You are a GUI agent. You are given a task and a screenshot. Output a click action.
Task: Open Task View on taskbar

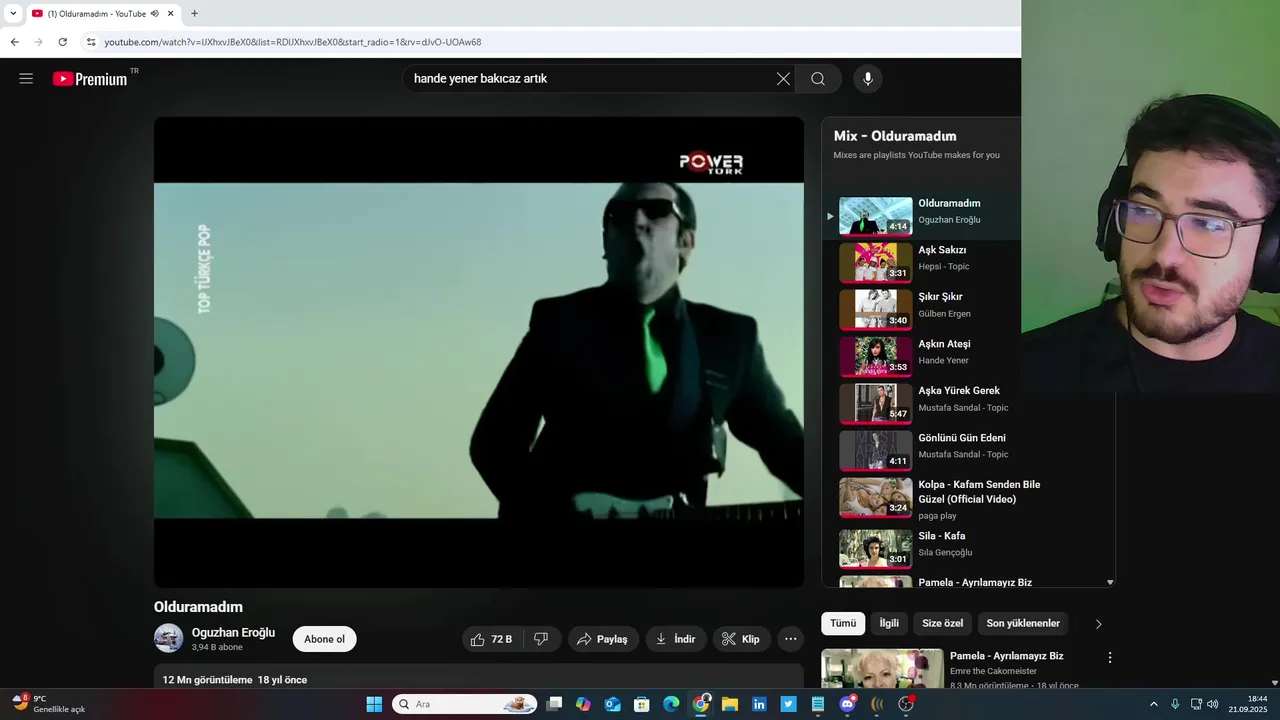(554, 704)
